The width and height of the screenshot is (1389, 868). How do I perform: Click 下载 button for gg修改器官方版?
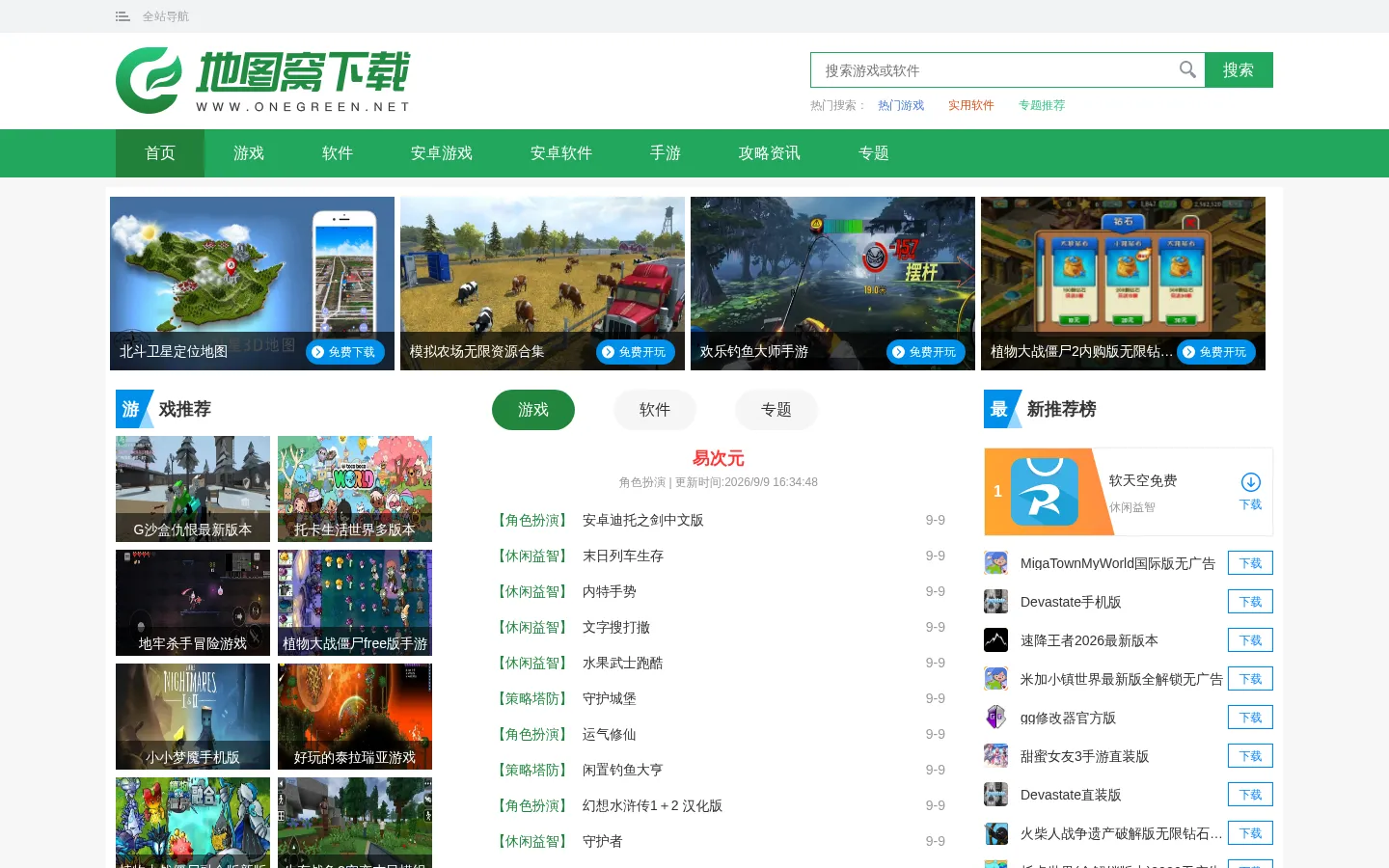1250,718
